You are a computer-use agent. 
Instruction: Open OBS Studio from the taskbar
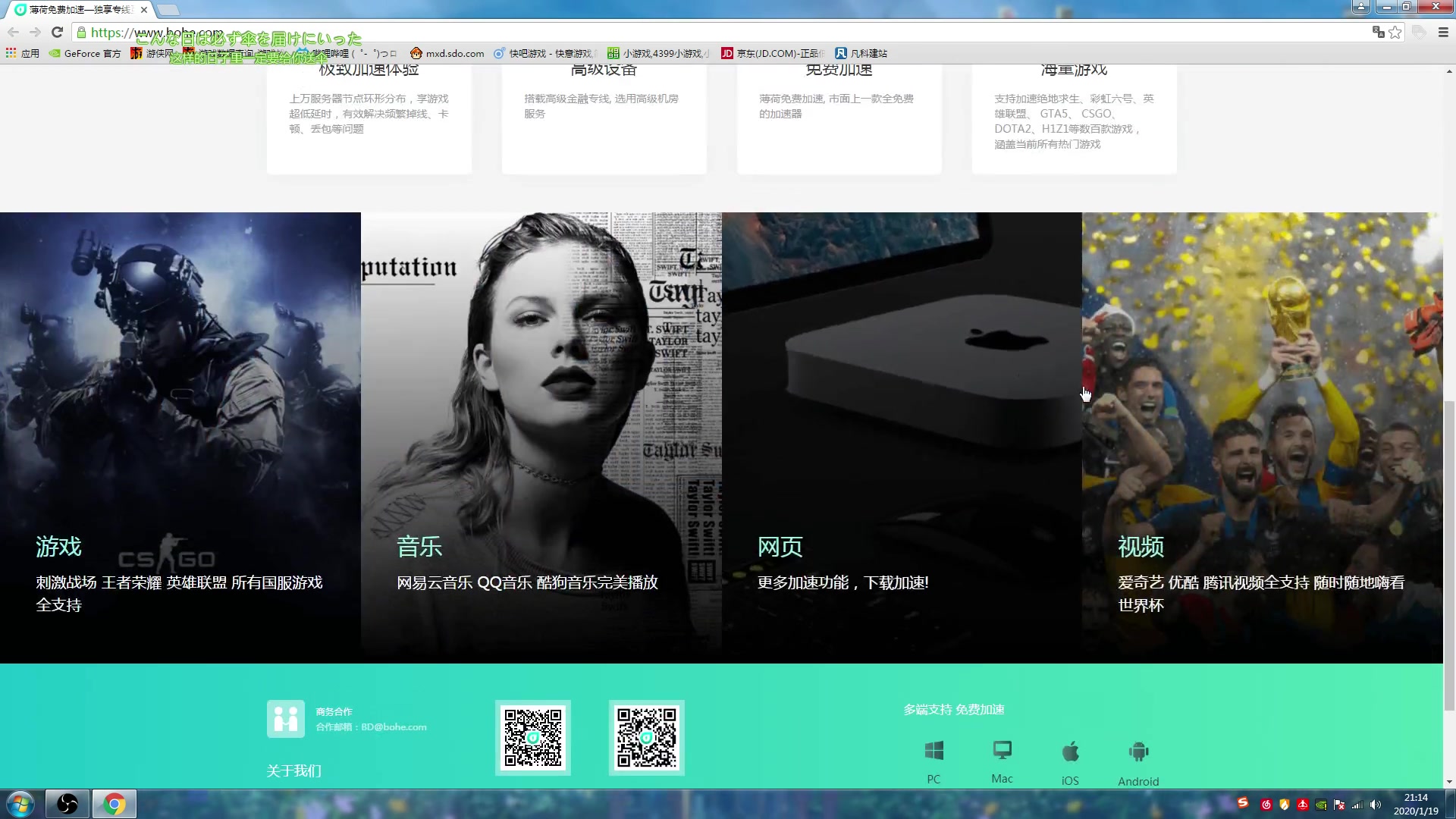pos(67,804)
